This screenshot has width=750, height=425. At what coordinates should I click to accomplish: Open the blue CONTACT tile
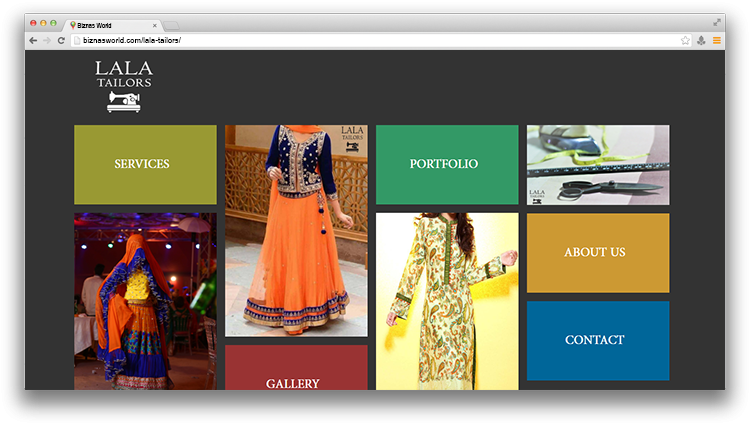click(x=598, y=340)
